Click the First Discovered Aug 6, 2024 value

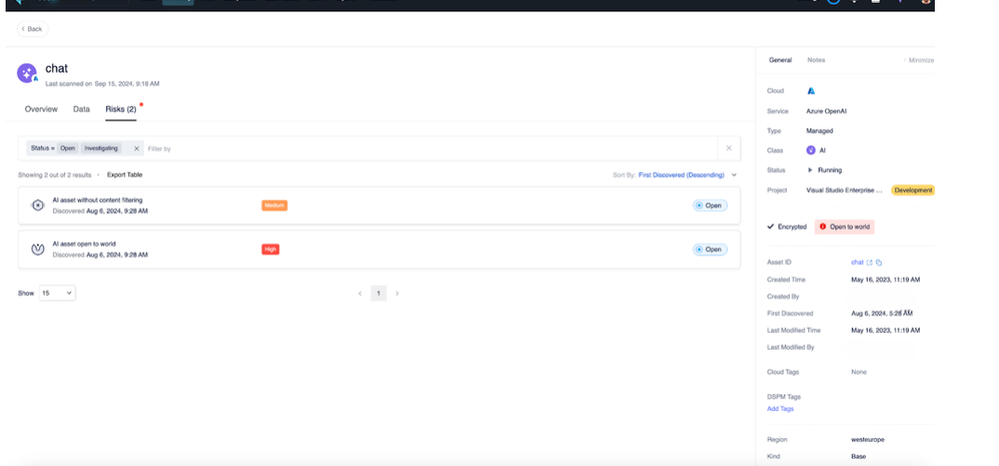coord(882,313)
